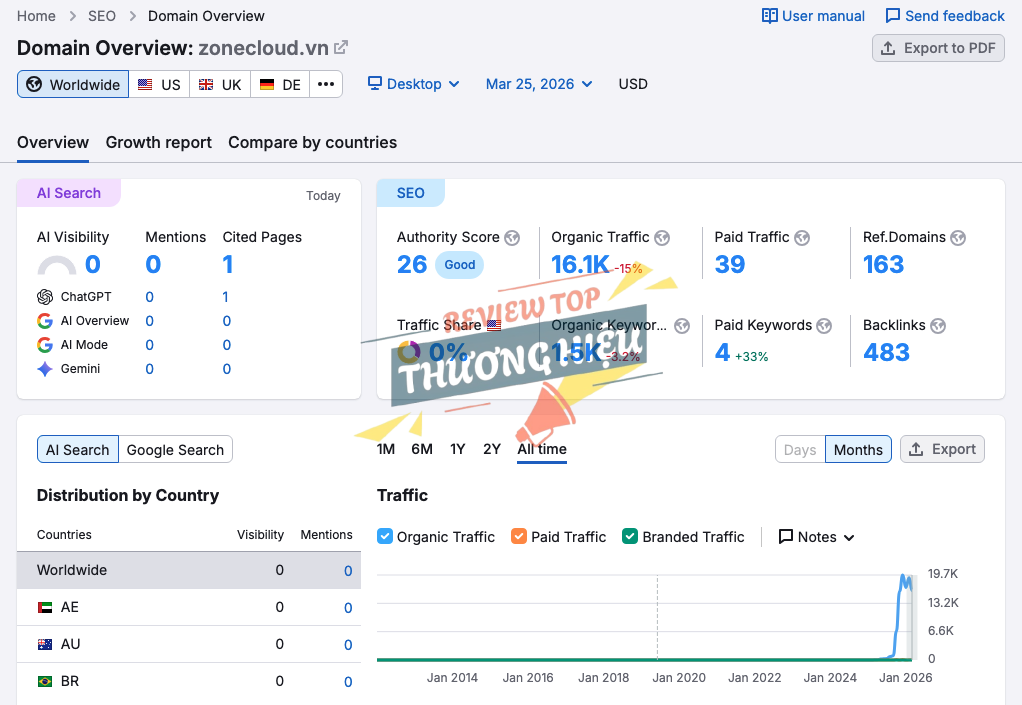Click the Authority Score info icon
1022x705 pixels.
[x=512, y=237]
